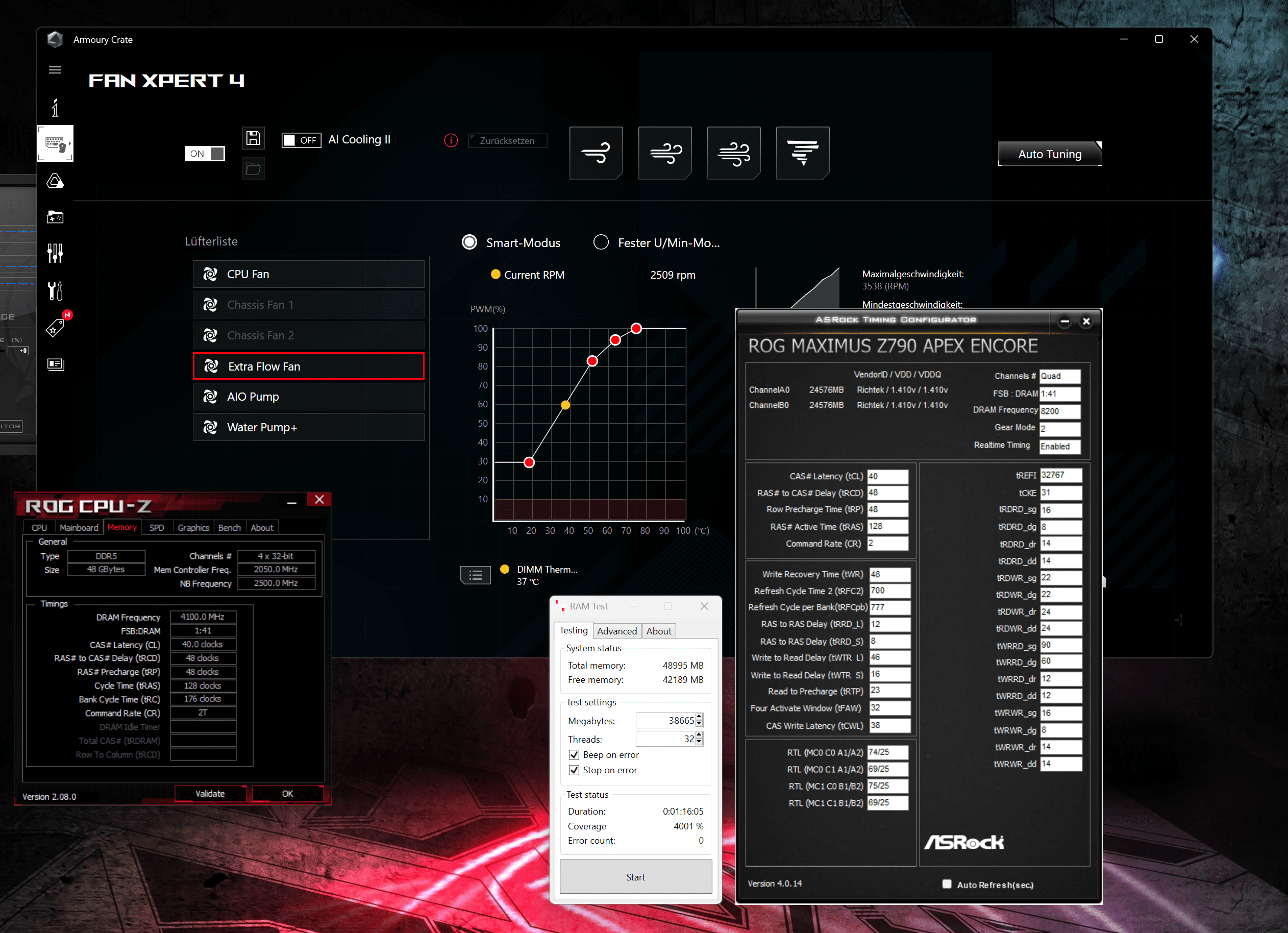This screenshot has width=1288, height=933.
Task: Select the Smart-Modus radio button
Action: click(x=469, y=242)
